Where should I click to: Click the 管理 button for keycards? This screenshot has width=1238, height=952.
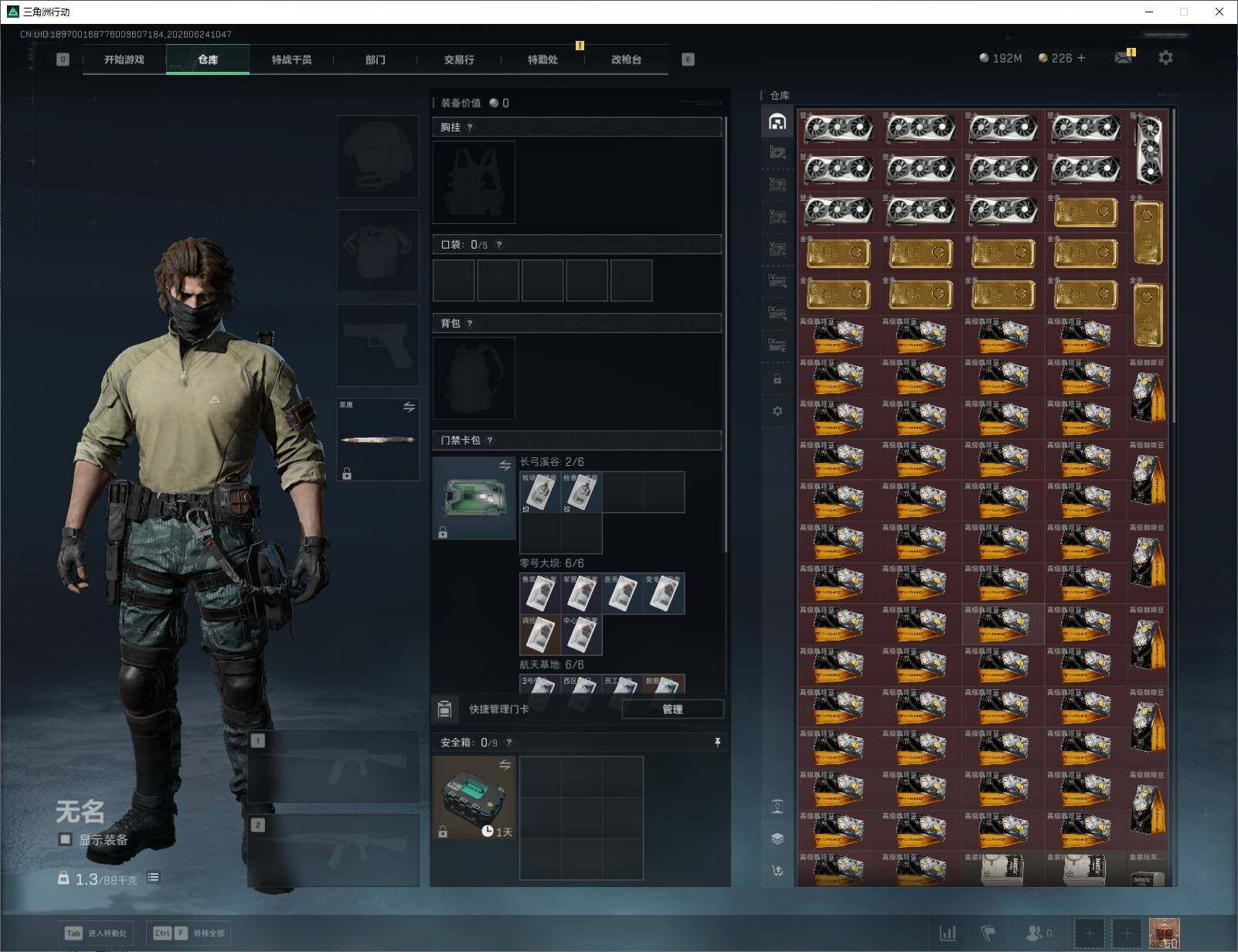(672, 709)
